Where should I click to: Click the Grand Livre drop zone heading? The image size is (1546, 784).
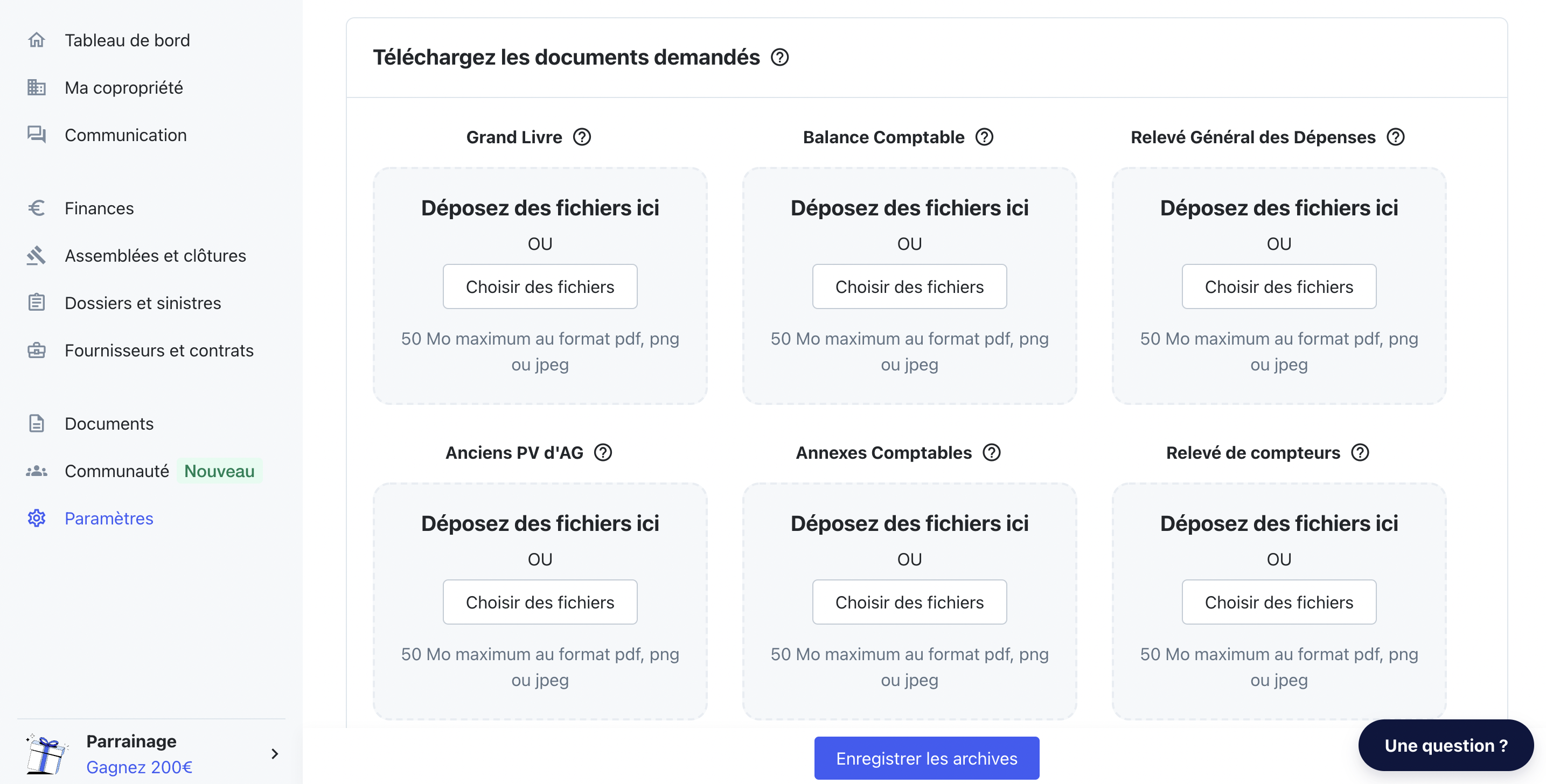pyautogui.click(x=540, y=207)
